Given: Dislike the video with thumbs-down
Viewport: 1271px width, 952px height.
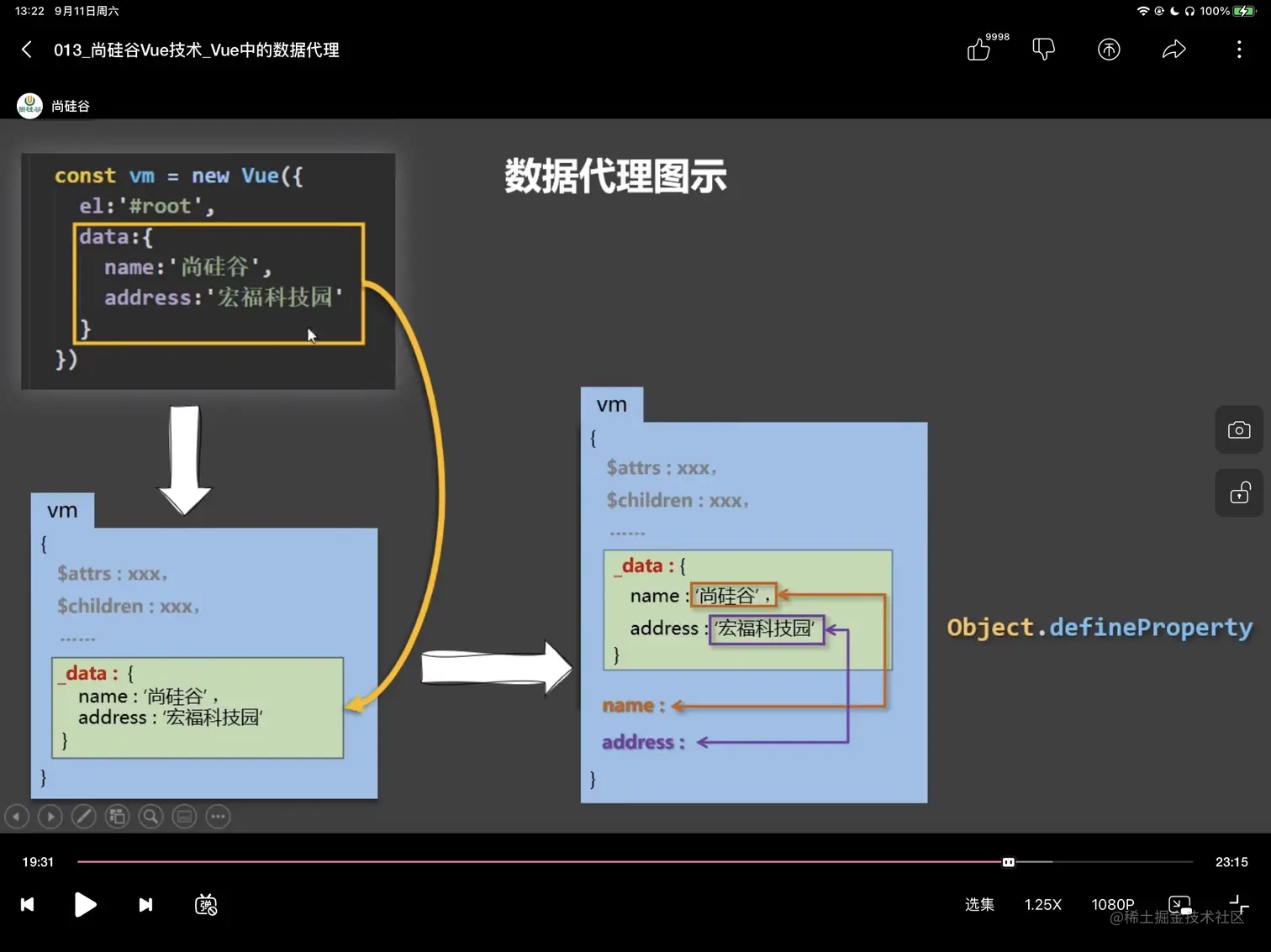Looking at the screenshot, I should [x=1043, y=49].
